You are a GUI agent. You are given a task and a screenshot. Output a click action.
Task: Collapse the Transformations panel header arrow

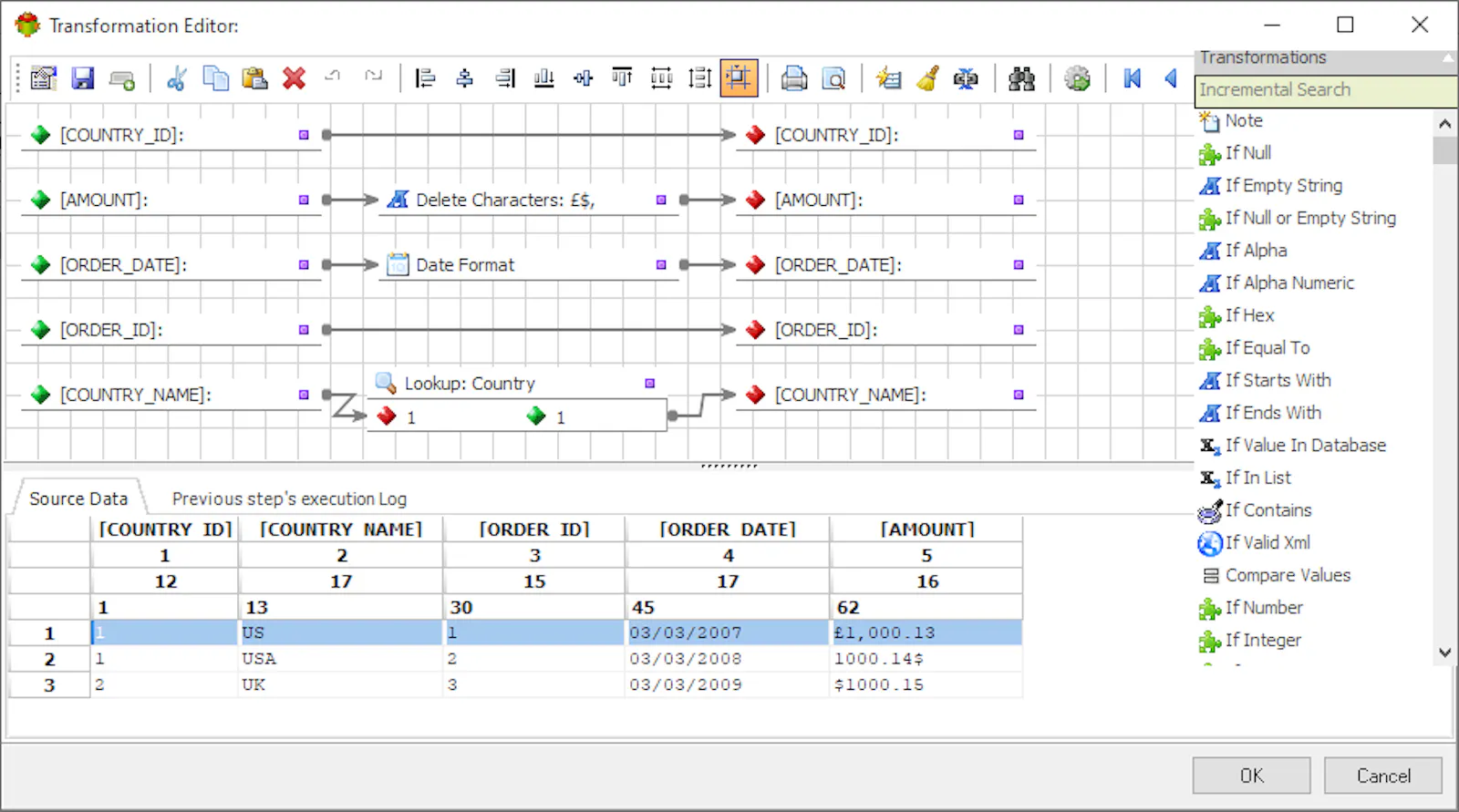[1447, 57]
